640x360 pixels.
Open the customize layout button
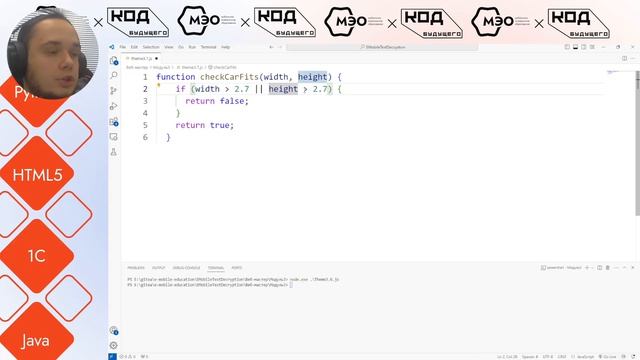click(x=592, y=47)
